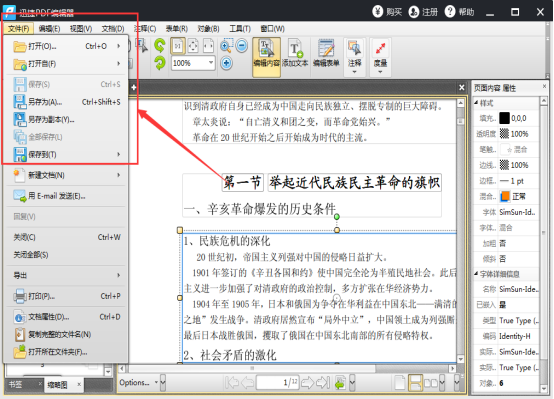Close the document tab with X
Screen dimensions: 554x399
pos(461,87)
